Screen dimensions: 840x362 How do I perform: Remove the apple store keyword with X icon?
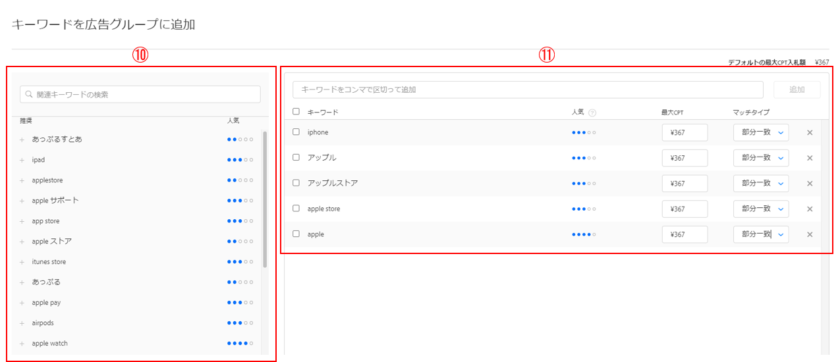809,209
